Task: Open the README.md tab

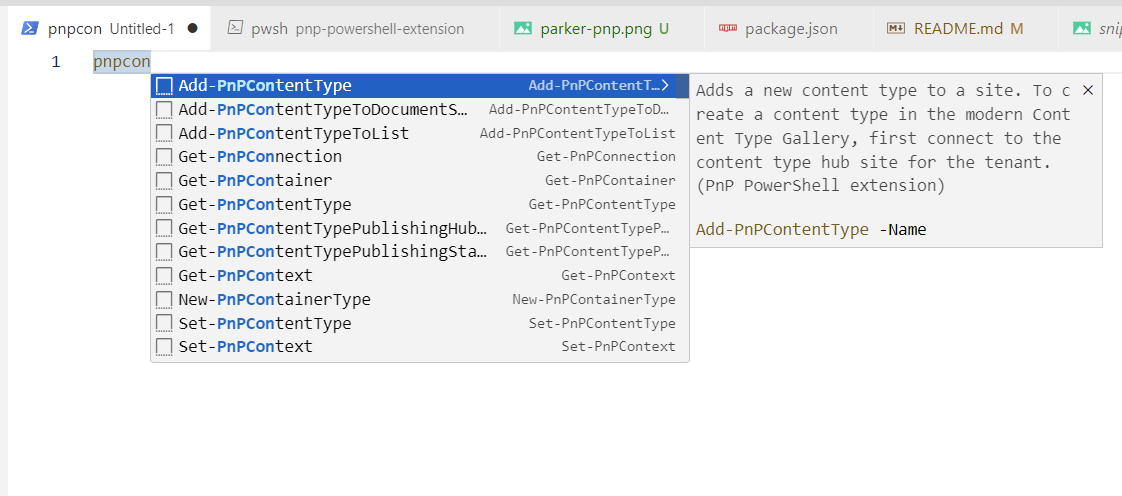Action: point(966,29)
